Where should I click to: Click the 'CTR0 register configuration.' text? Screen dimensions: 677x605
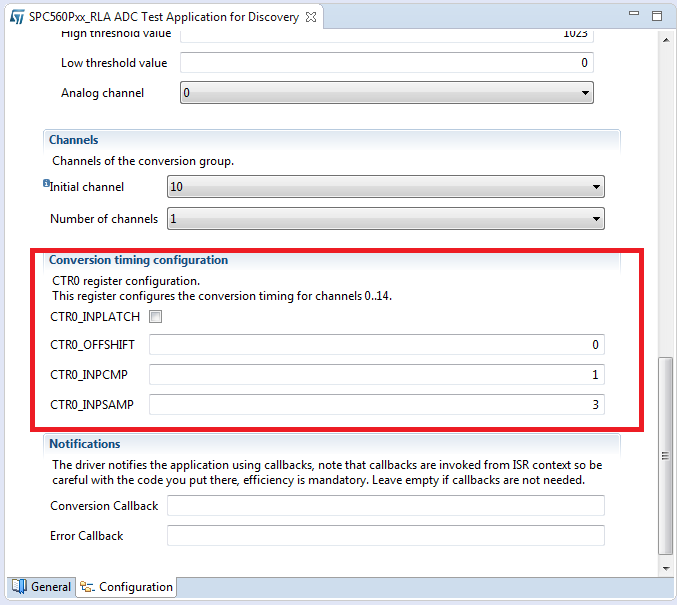point(126,281)
